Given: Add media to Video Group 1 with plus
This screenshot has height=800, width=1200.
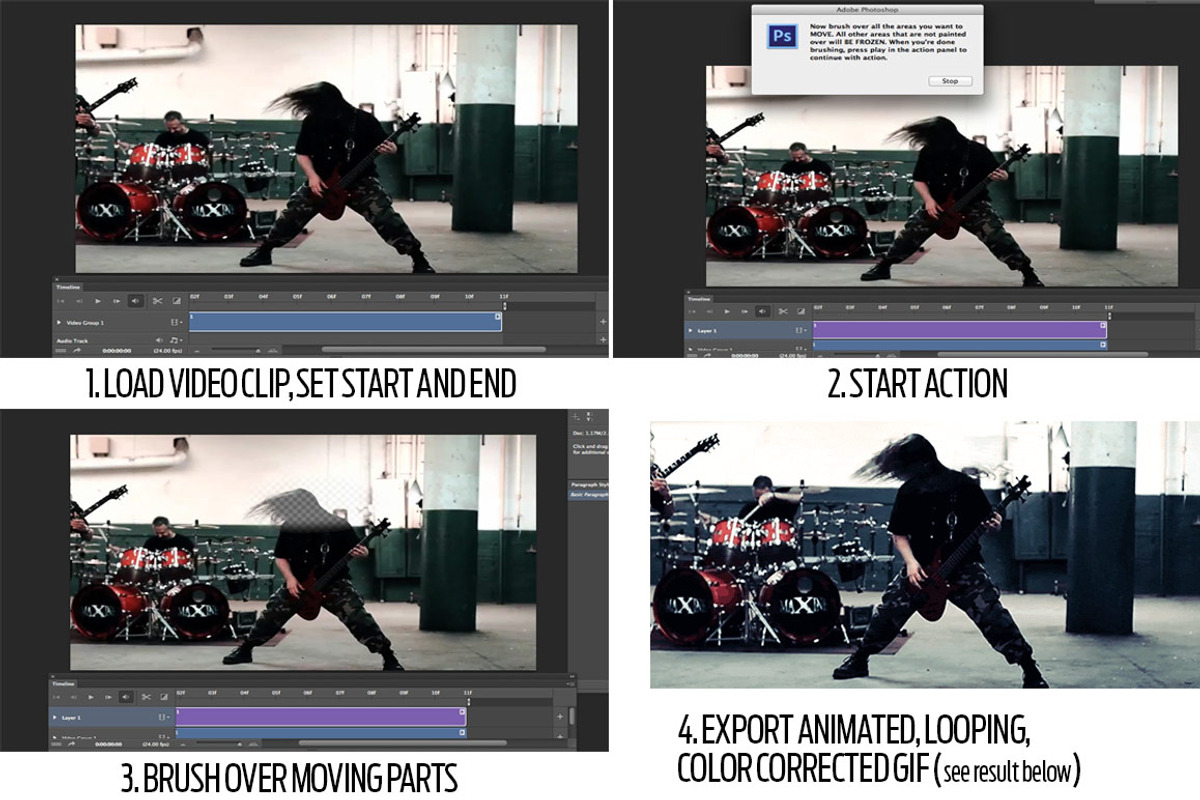Looking at the screenshot, I should pyautogui.click(x=603, y=322).
